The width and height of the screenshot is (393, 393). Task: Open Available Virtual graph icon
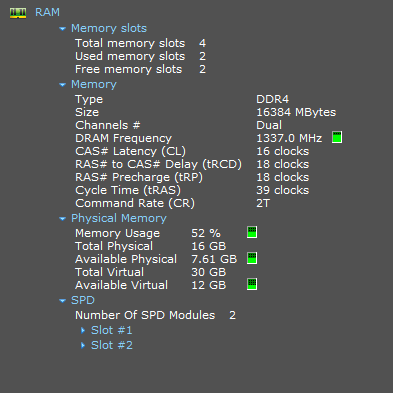(252, 284)
